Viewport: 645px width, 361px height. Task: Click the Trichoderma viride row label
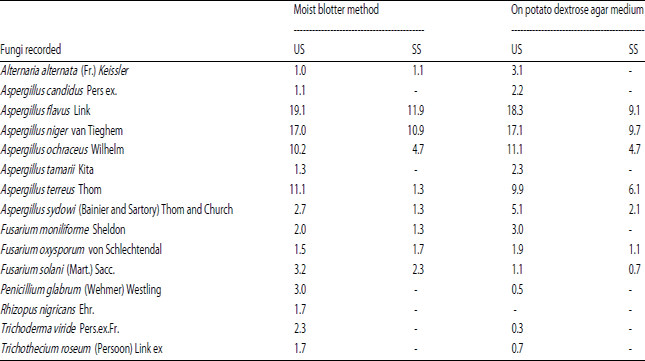[60, 329]
